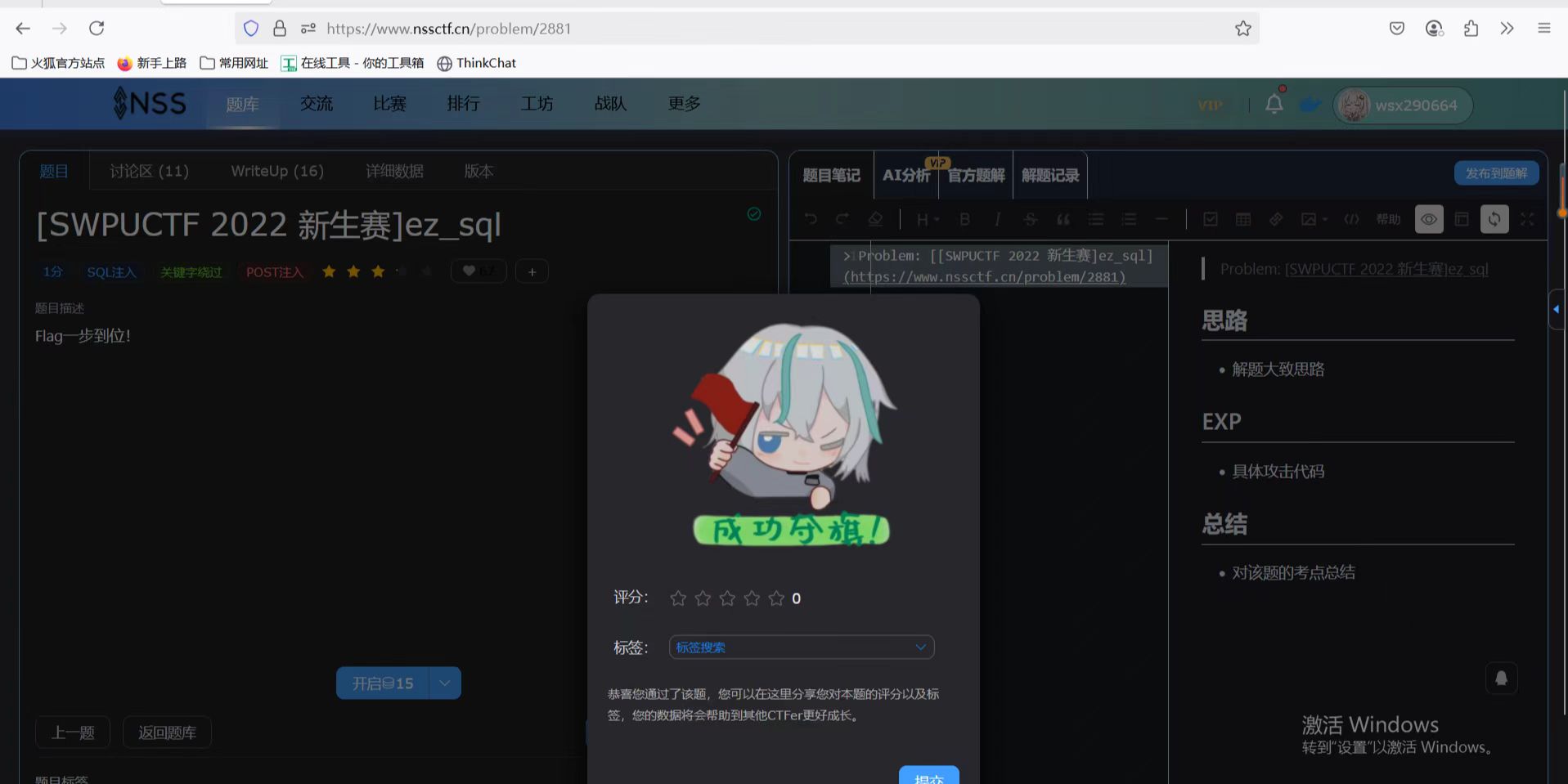The height and width of the screenshot is (784, 1568).
Task: Click the POST注入 tag
Action: [275, 272]
